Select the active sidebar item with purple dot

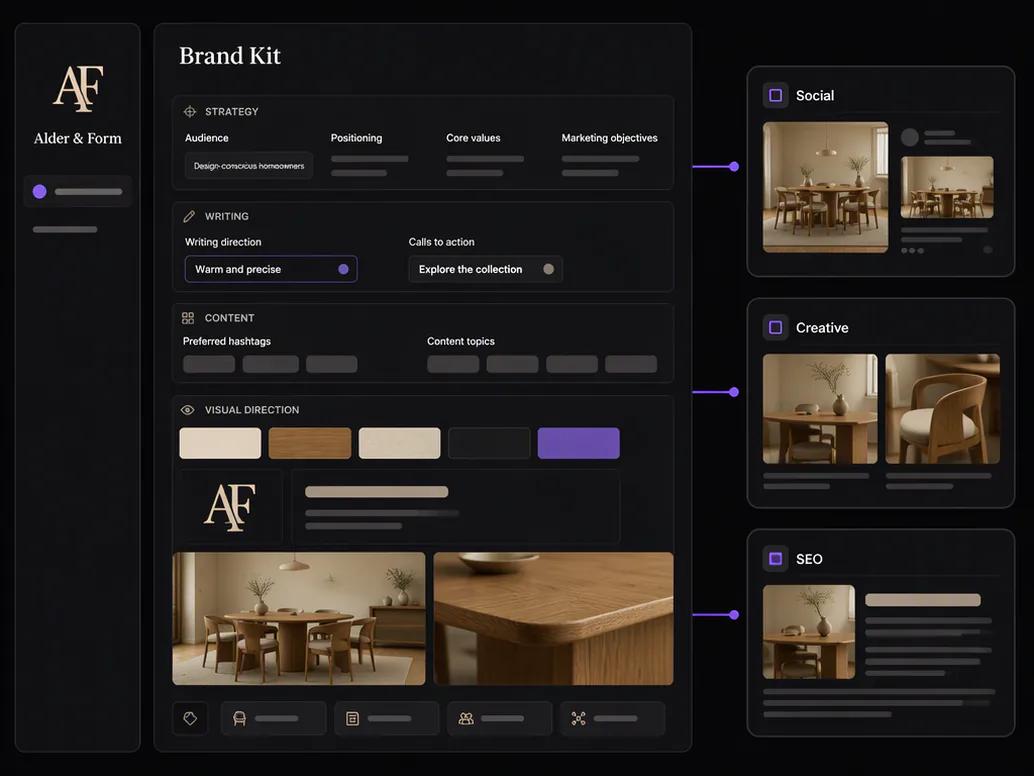tap(78, 192)
